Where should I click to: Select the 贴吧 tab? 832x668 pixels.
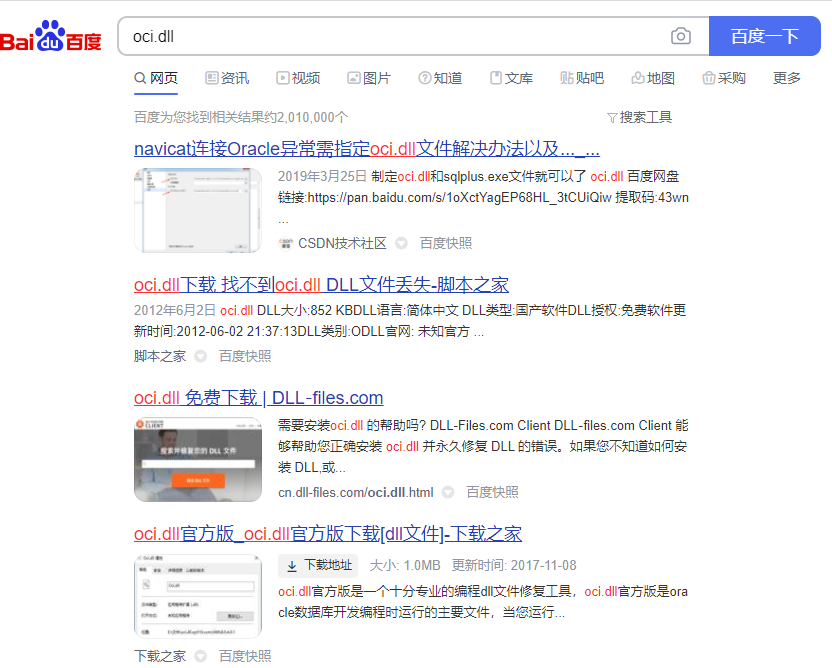click(582, 78)
